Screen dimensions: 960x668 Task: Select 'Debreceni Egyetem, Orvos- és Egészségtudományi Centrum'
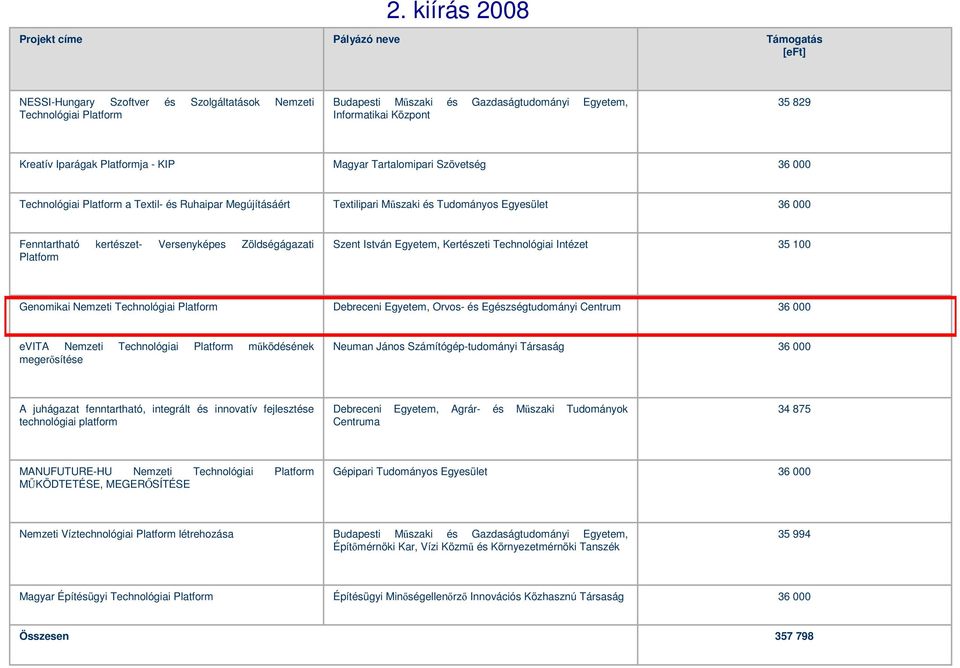click(476, 307)
